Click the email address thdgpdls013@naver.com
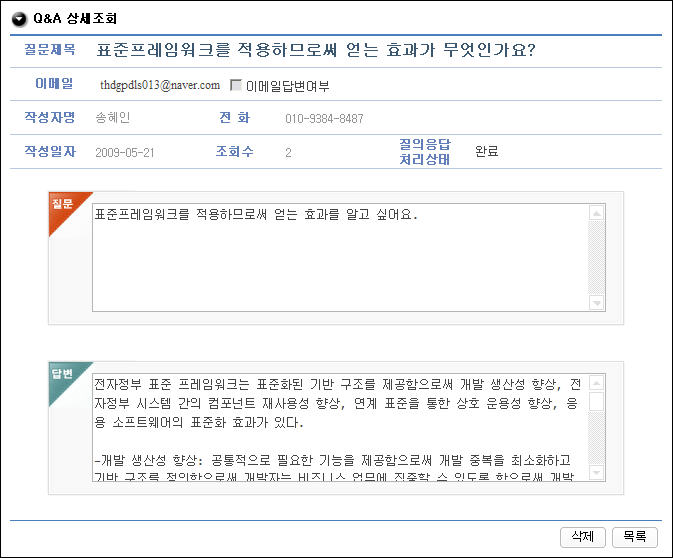Image resolution: width=673 pixels, height=558 pixels. point(160,86)
